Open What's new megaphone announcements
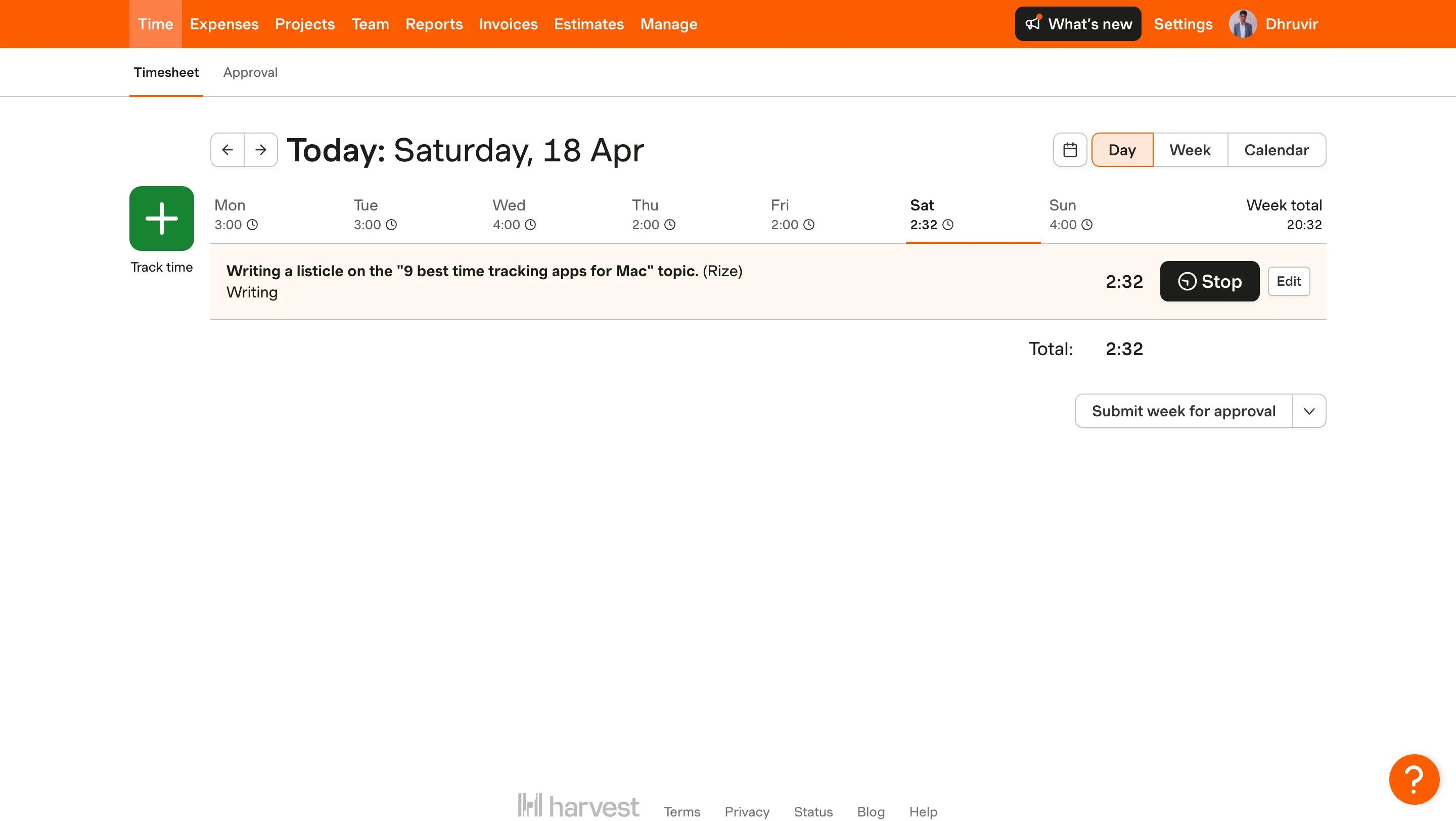 [x=1078, y=24]
